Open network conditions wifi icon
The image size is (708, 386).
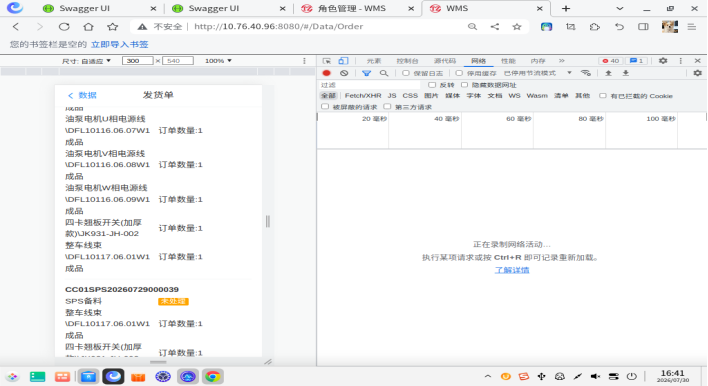[x=586, y=73]
